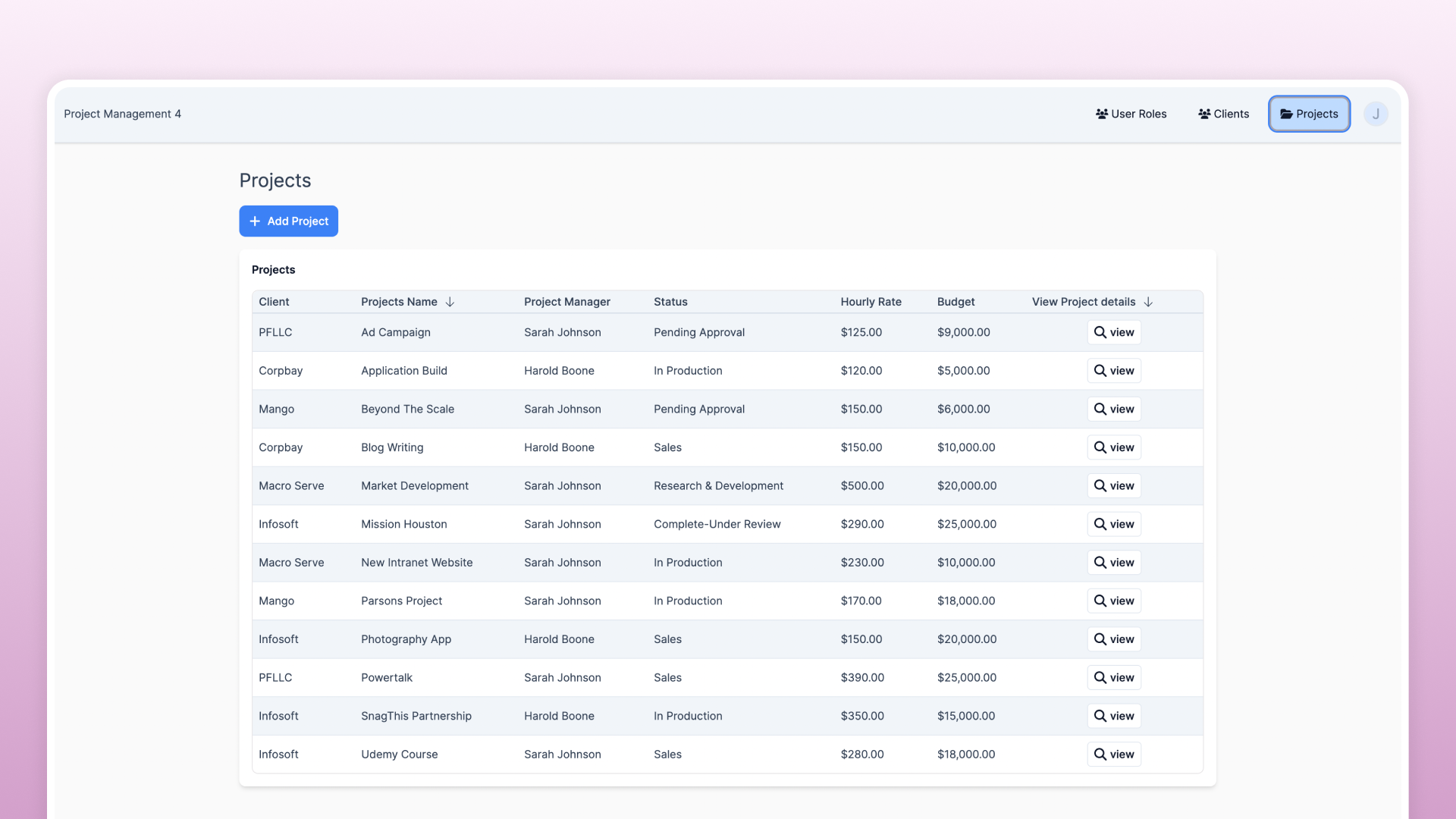The width and height of the screenshot is (1456, 819).
Task: Go to the Clients menu item
Action: point(1223,114)
